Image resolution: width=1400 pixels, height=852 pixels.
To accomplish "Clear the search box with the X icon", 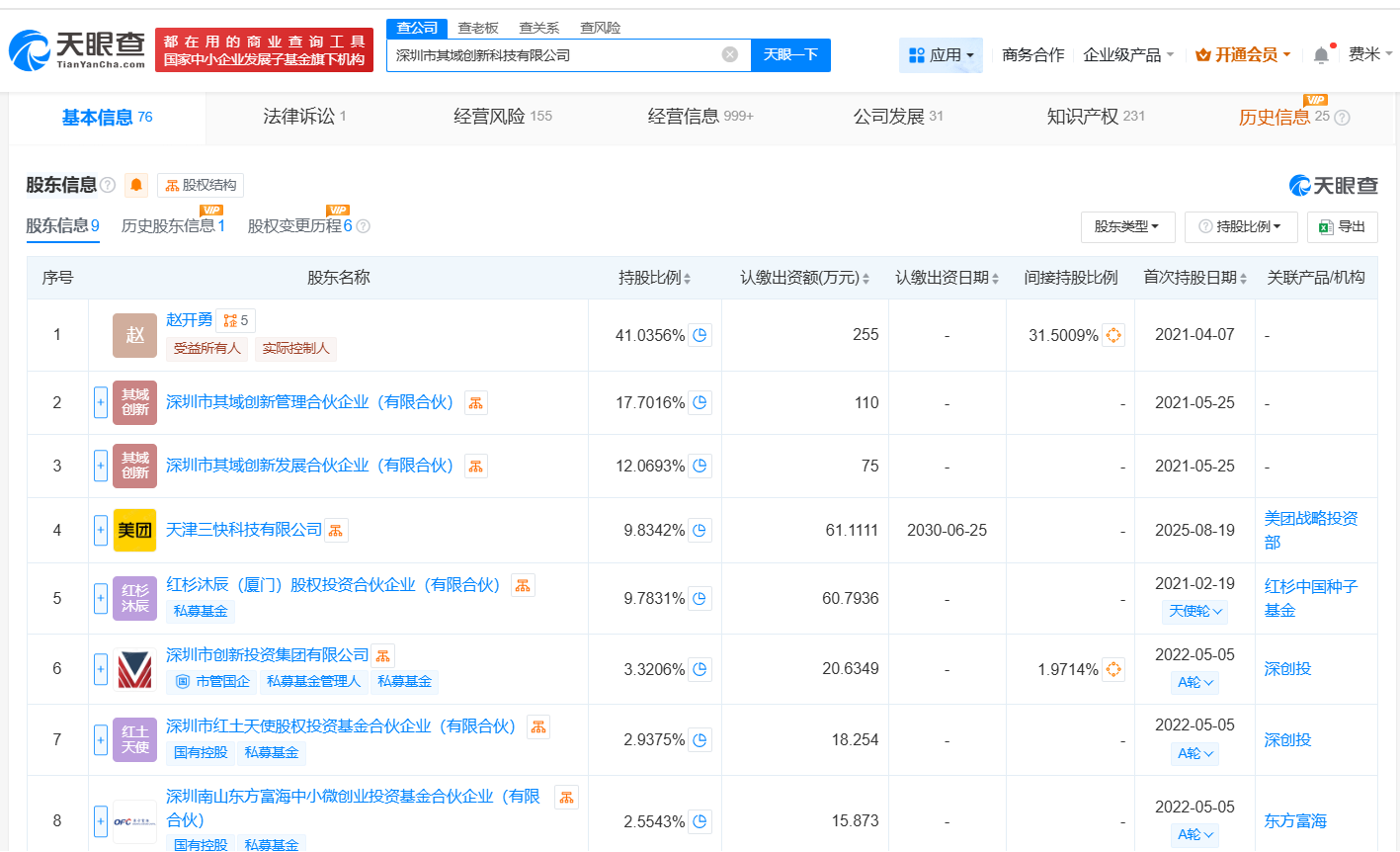I will click(730, 54).
